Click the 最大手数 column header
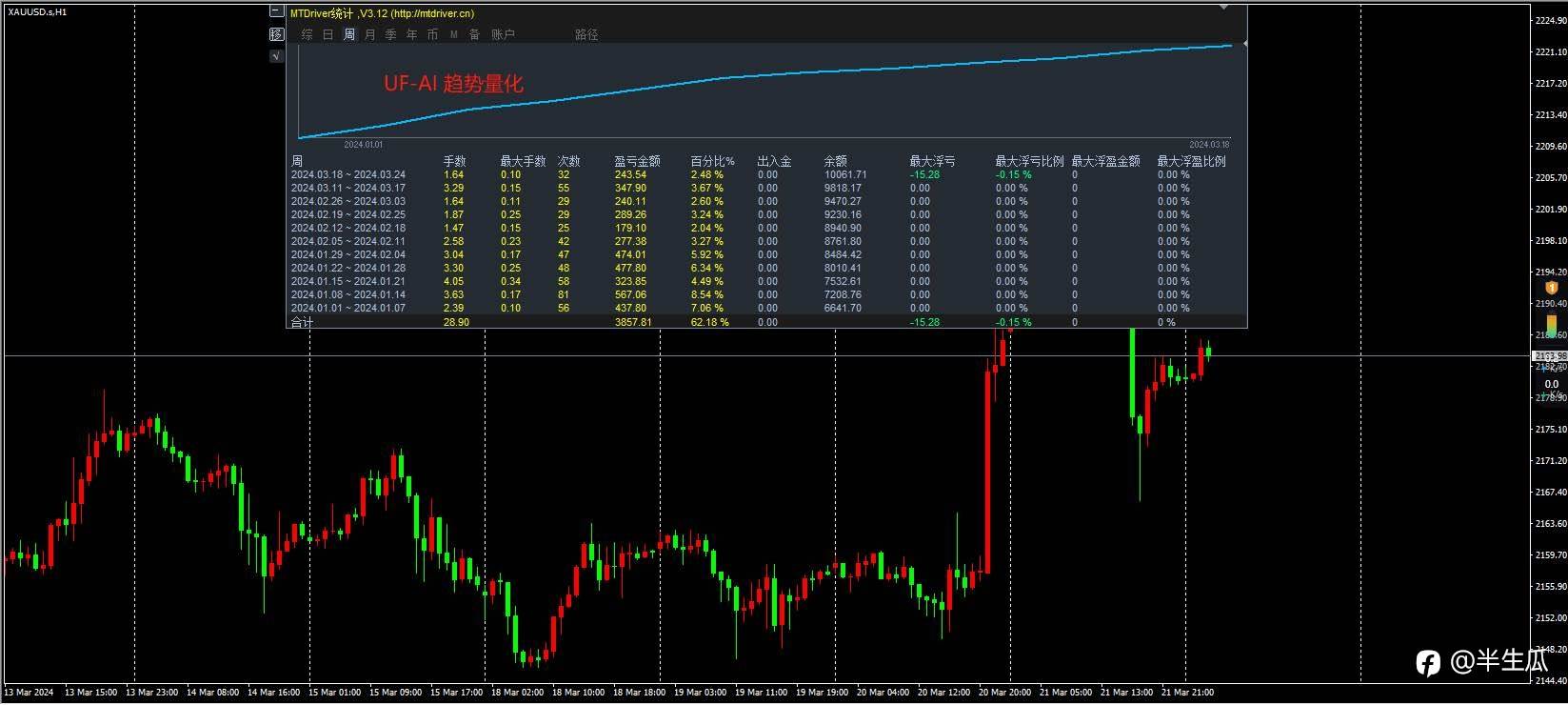 [x=523, y=161]
